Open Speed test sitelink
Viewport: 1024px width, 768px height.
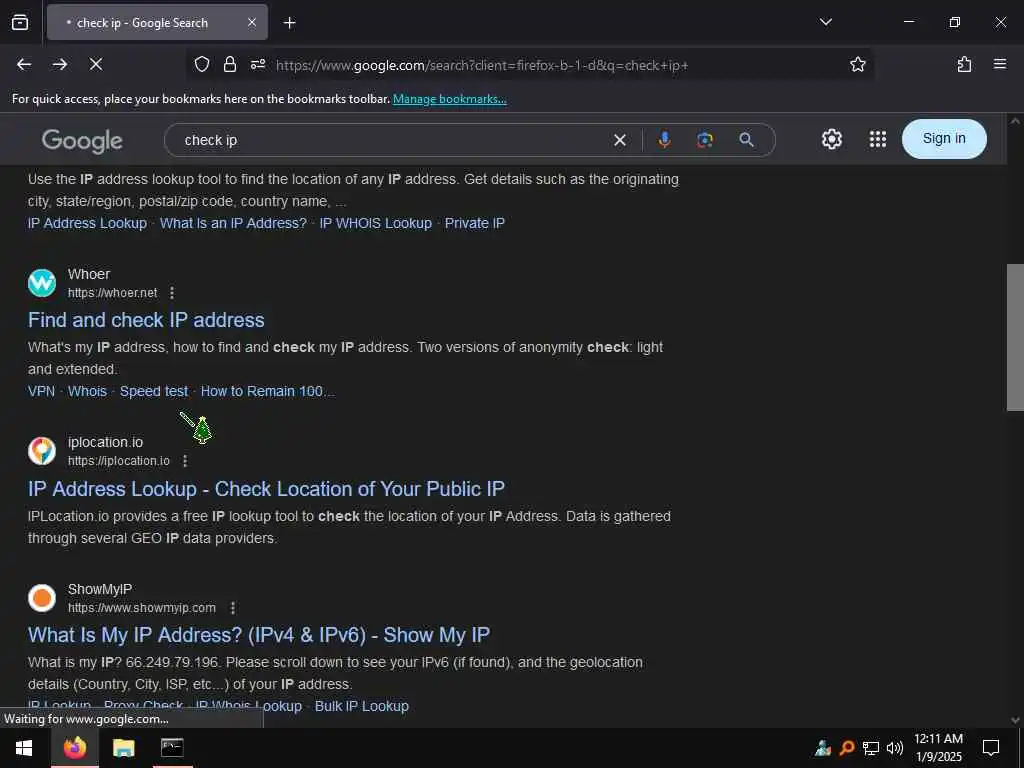pyautogui.click(x=154, y=391)
